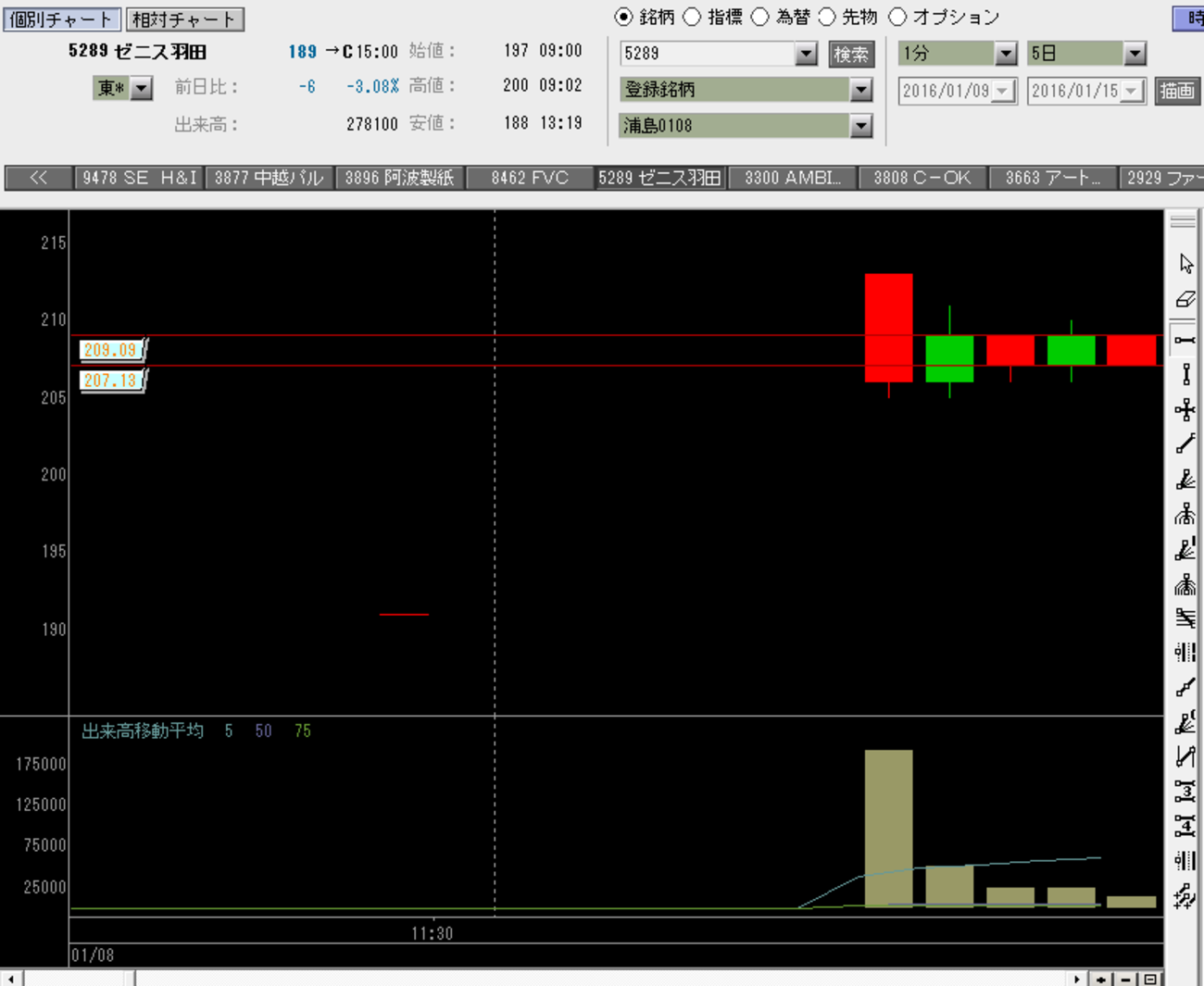1204x986 pixels.
Task: Click the scroll right arrow at the chart bottom
Action: [x=1077, y=979]
